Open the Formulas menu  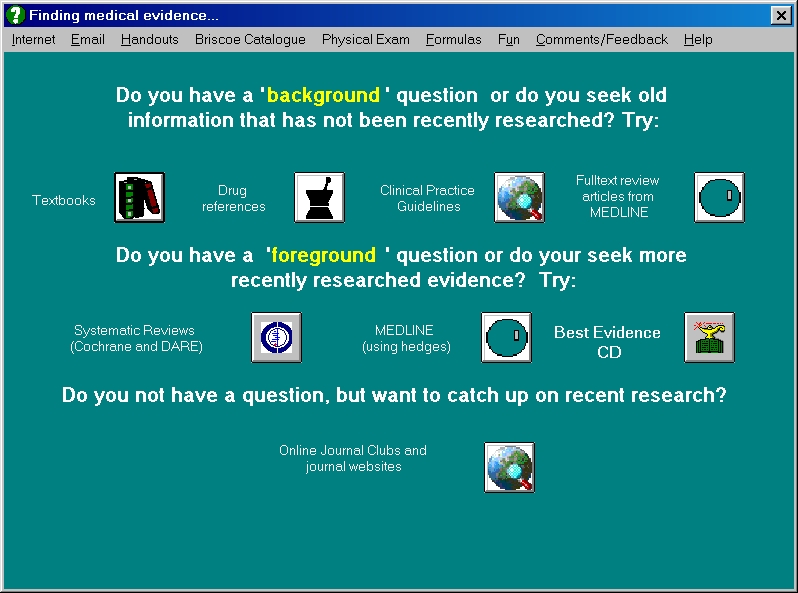tap(453, 39)
